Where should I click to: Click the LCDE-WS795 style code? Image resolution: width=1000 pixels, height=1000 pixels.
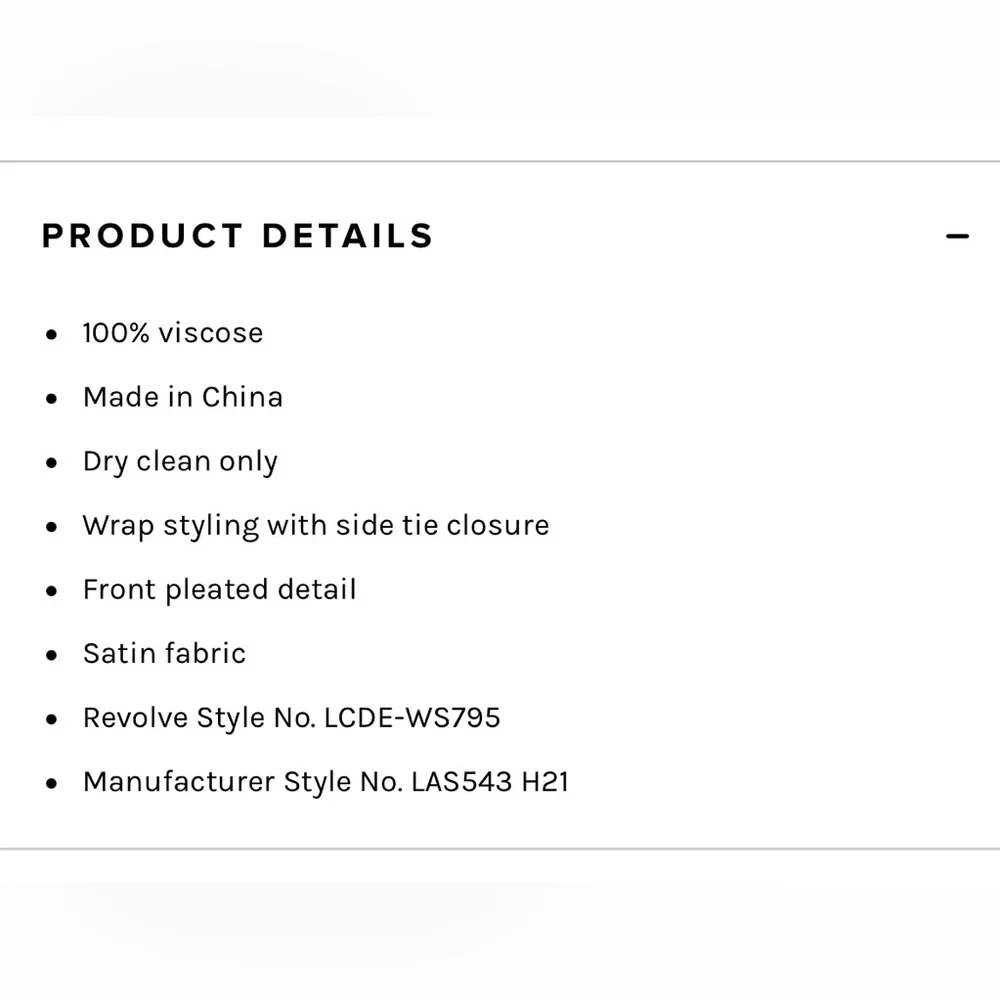coord(413,717)
